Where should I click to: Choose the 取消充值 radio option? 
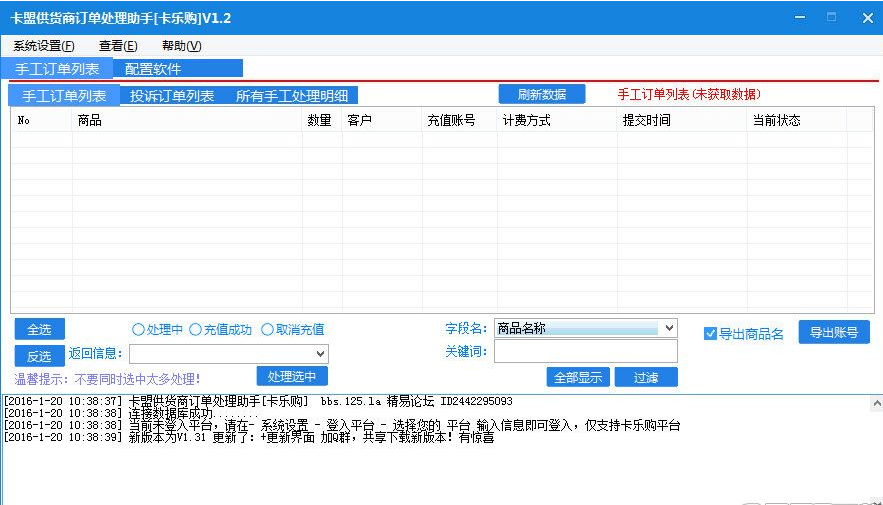click(268, 329)
